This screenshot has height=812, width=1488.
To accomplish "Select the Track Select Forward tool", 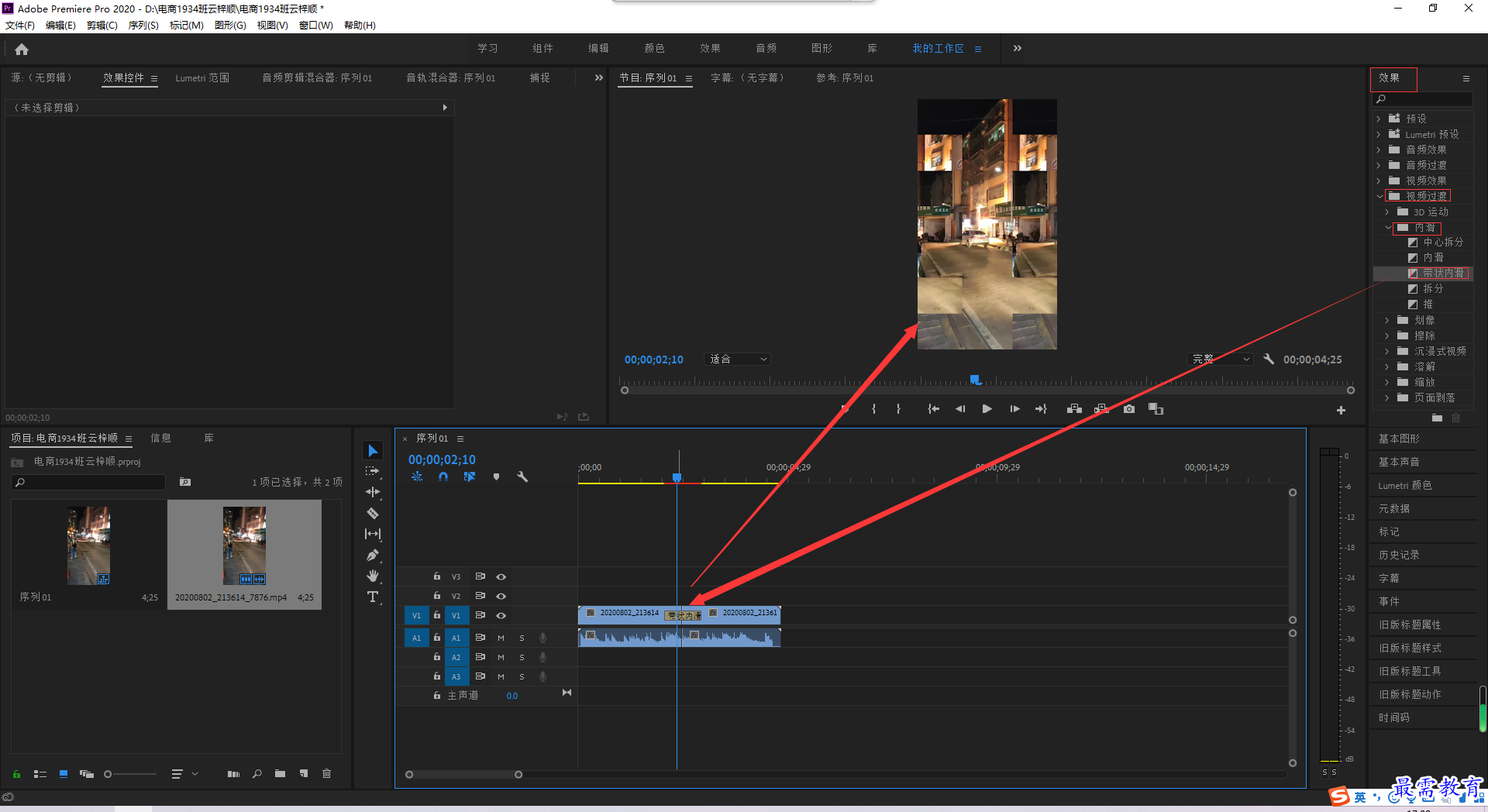I will (x=373, y=471).
